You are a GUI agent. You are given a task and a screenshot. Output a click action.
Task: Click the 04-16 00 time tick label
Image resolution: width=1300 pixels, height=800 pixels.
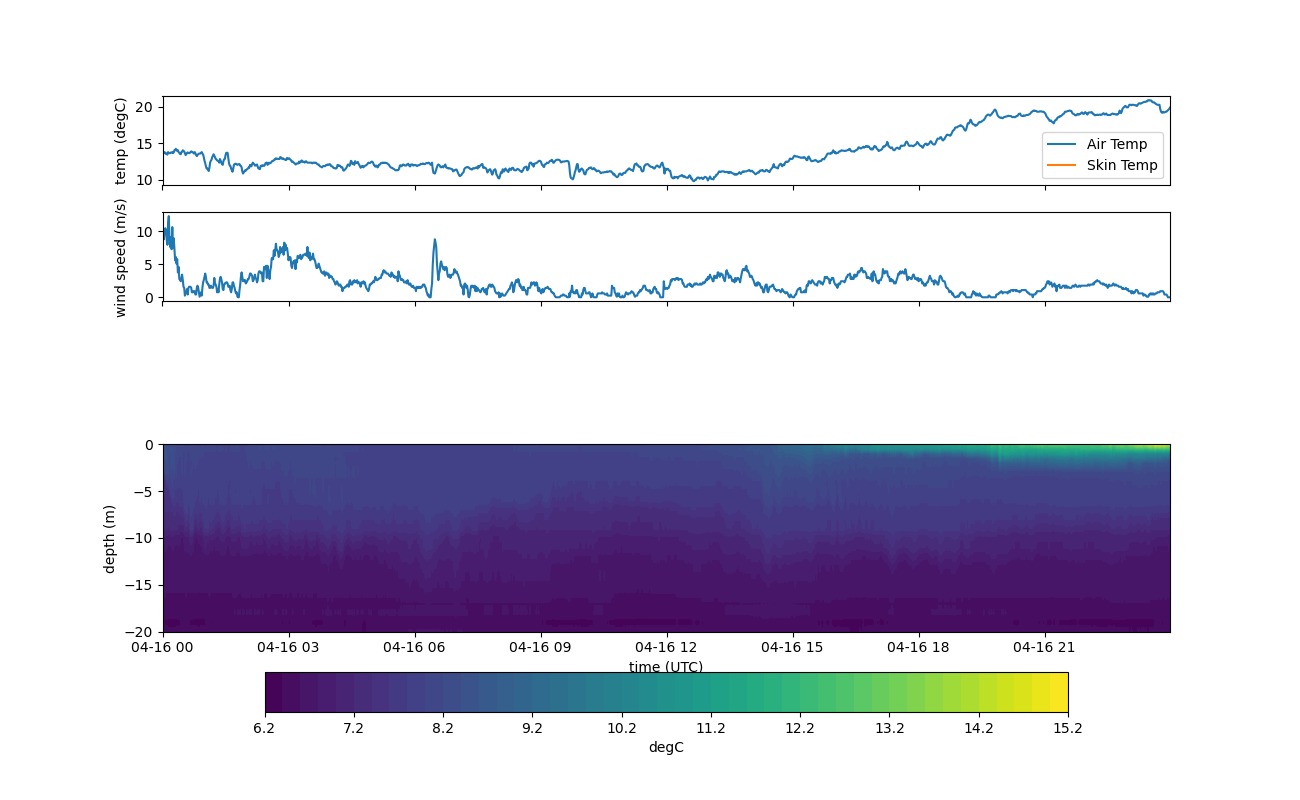click(x=163, y=647)
